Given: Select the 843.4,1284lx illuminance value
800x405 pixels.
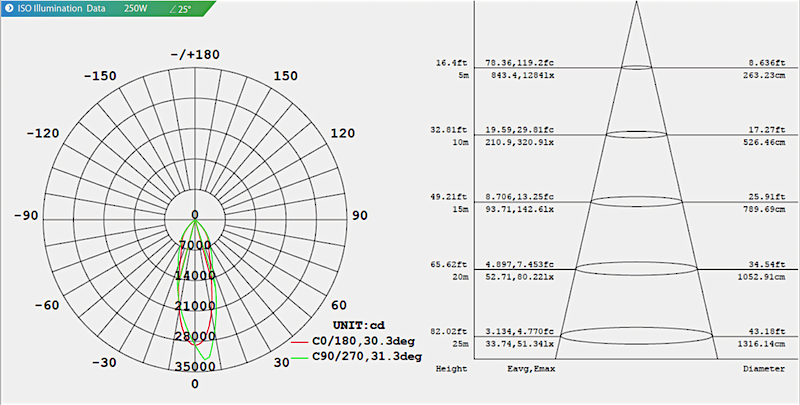Looking at the screenshot, I should click(523, 75).
